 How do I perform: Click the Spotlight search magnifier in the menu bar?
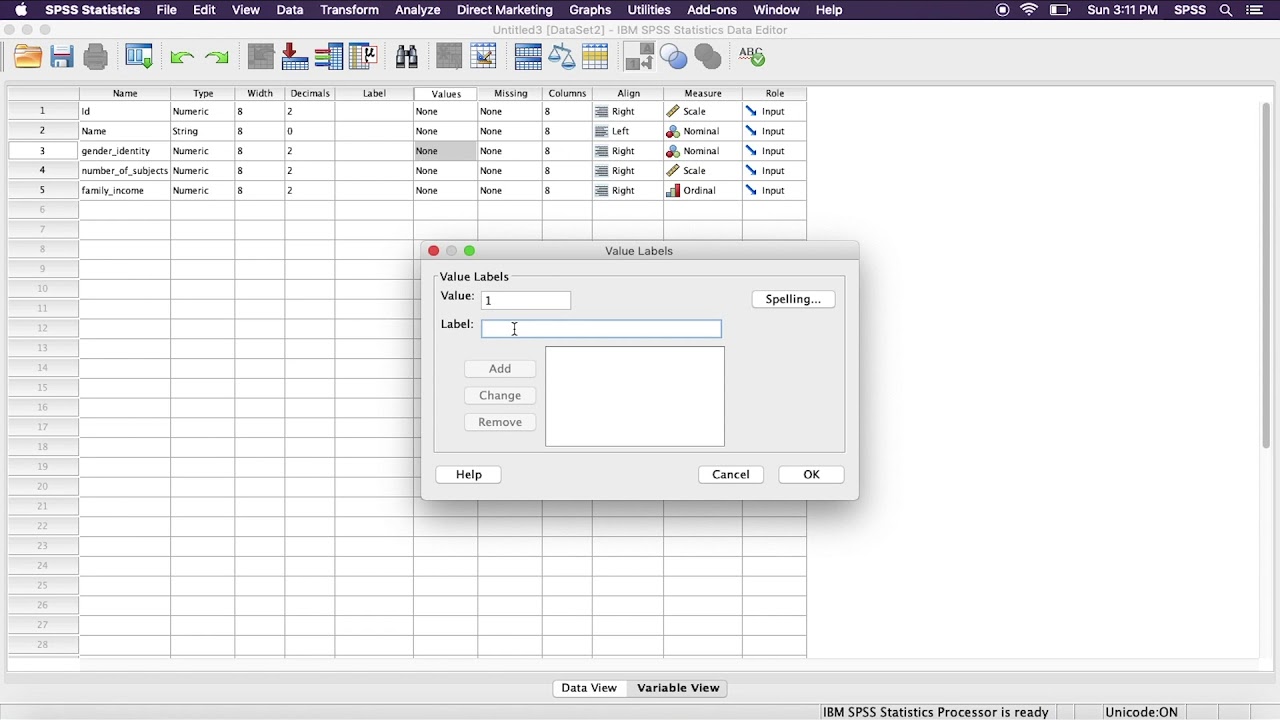pyautogui.click(x=1226, y=10)
